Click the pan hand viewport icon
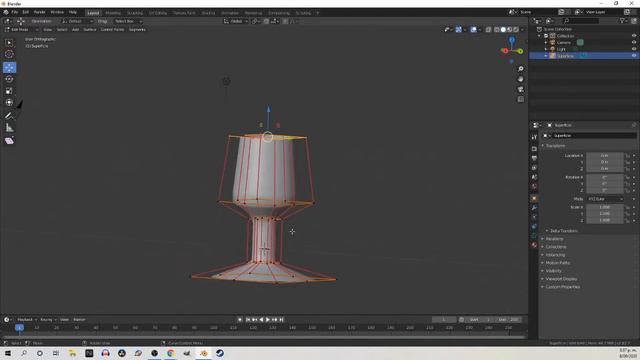Image resolution: width=640 pixels, height=360 pixels. pyautogui.click(x=520, y=79)
